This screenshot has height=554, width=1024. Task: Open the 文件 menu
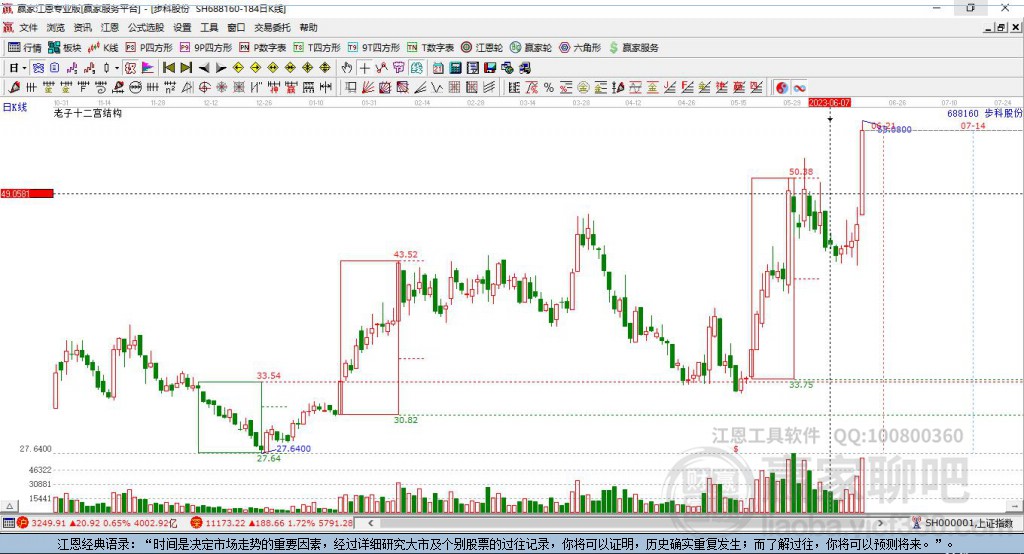pyautogui.click(x=28, y=27)
